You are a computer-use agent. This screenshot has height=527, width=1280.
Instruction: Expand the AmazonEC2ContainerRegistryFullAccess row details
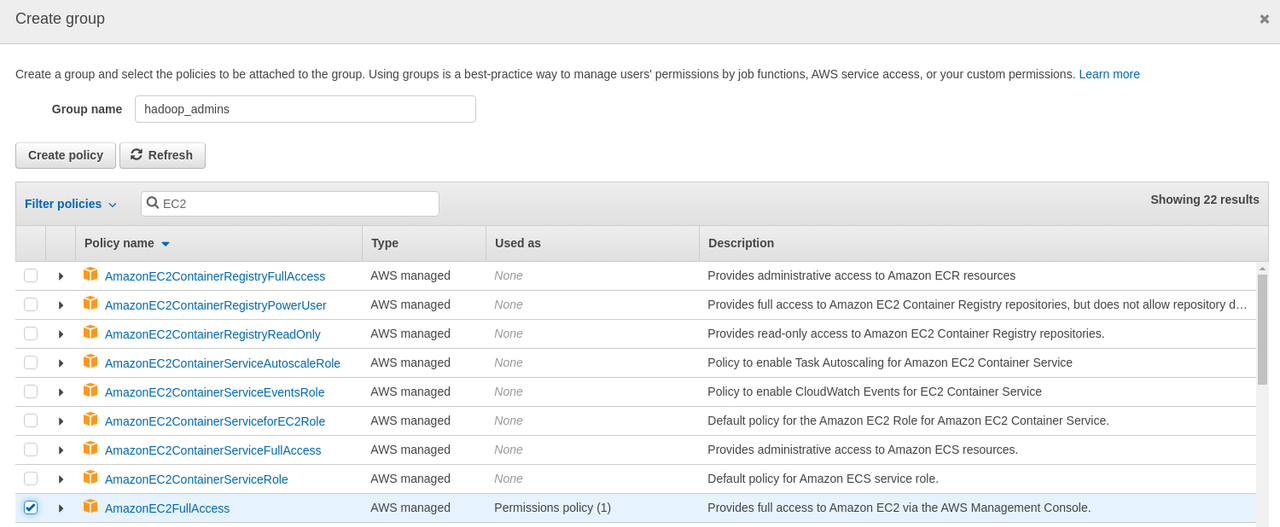[x=61, y=276]
